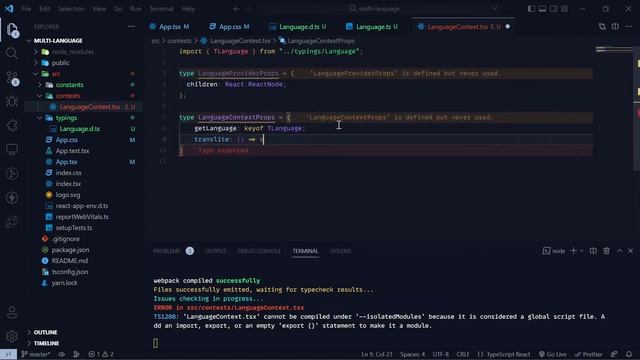Image resolution: width=640 pixels, height=360 pixels.
Task: Split the terminal panel
Action: pos(593,251)
